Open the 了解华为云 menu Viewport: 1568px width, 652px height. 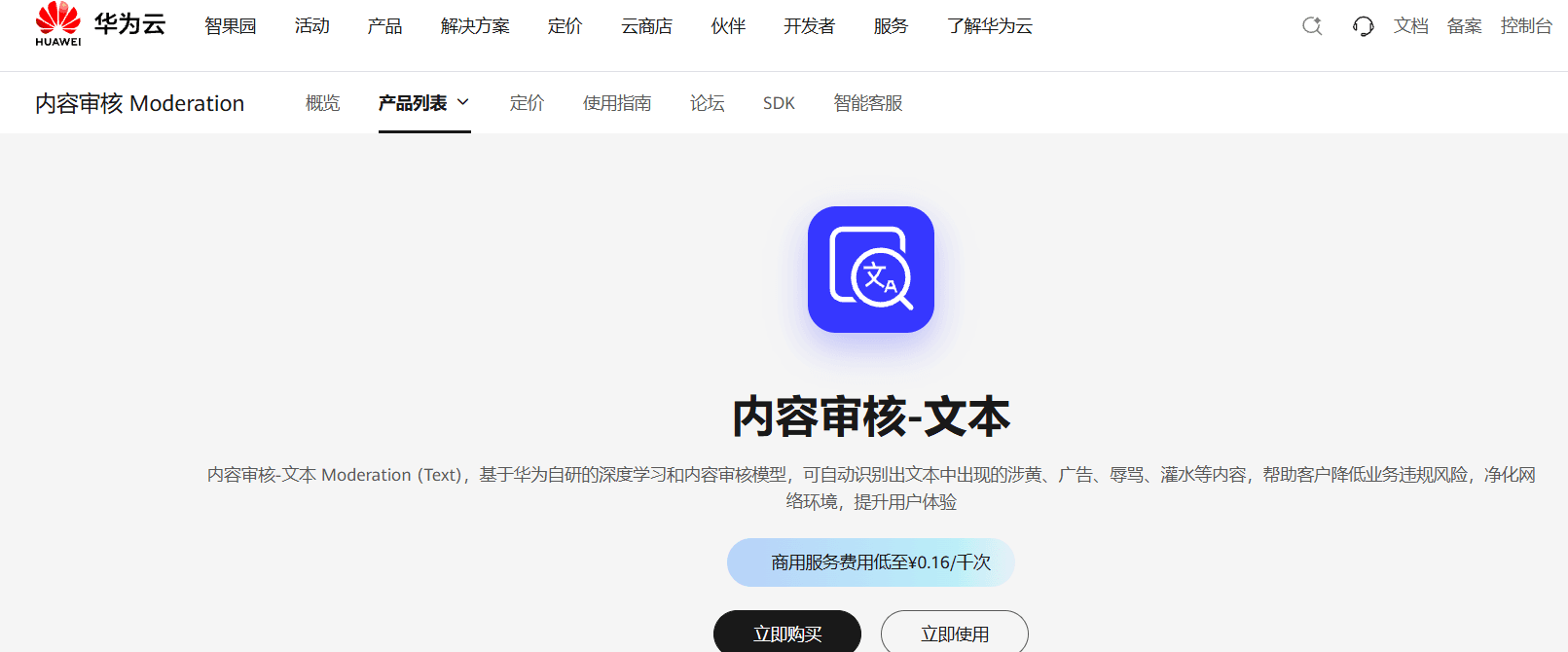click(x=990, y=26)
